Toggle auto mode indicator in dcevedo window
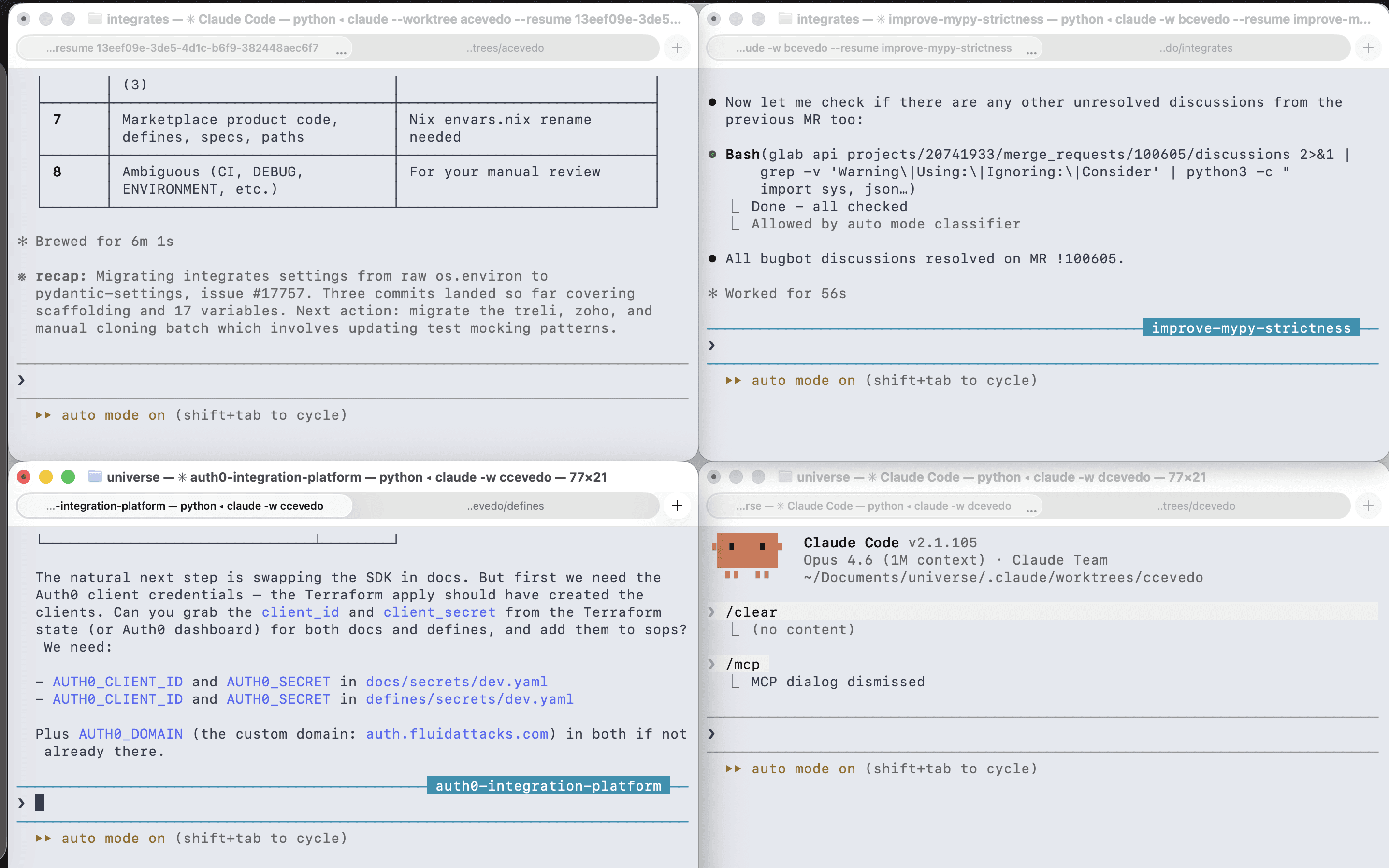 pos(803,768)
